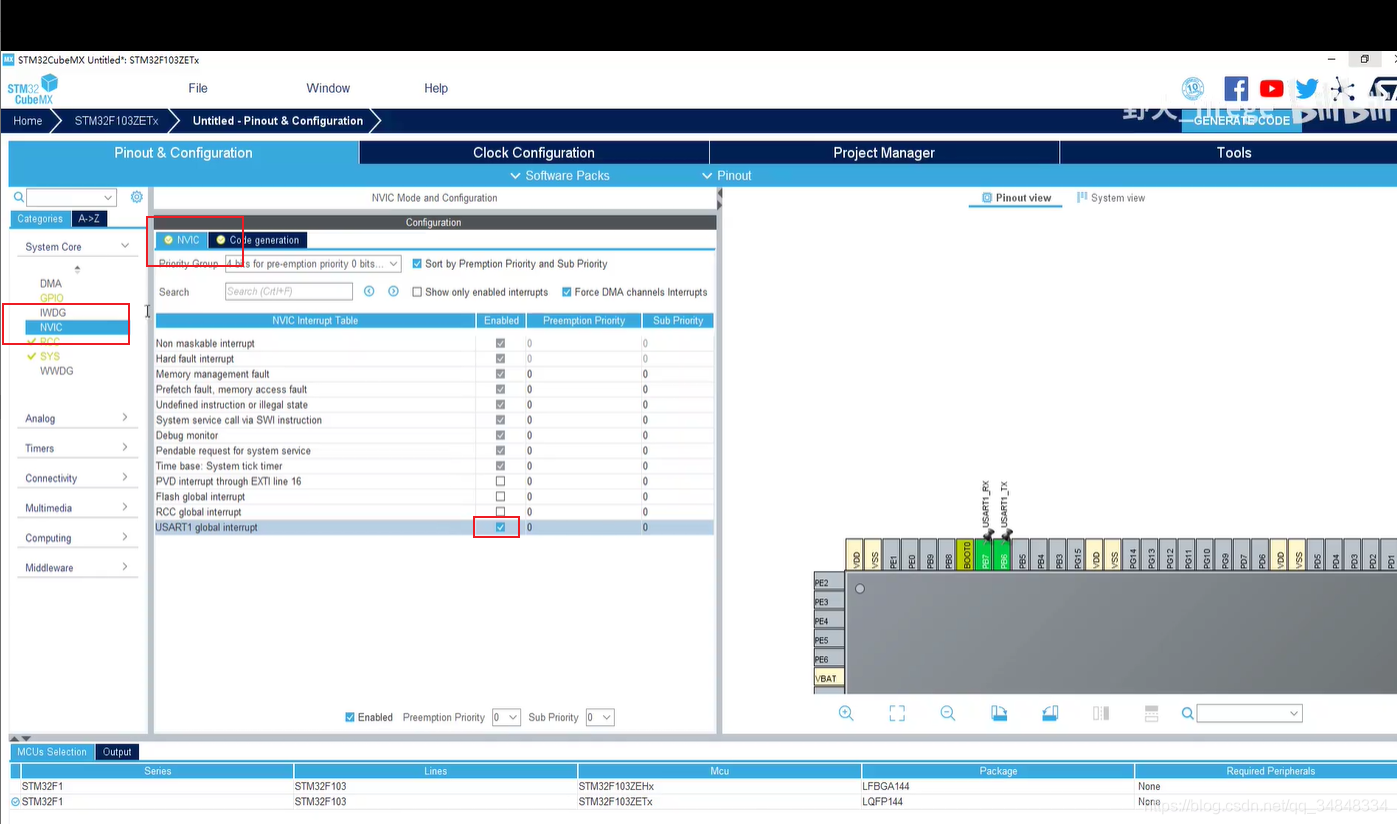Go to Home breadcrumb

point(27,120)
